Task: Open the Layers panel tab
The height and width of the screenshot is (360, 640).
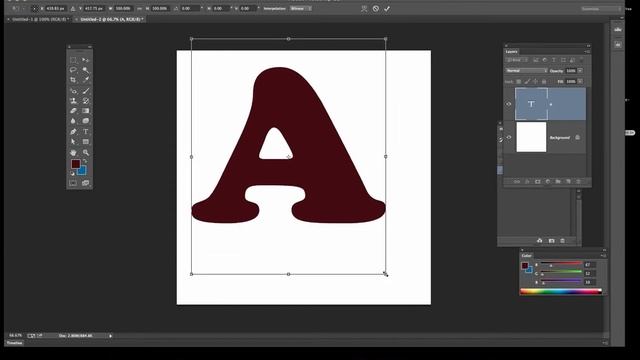Action: 511,52
